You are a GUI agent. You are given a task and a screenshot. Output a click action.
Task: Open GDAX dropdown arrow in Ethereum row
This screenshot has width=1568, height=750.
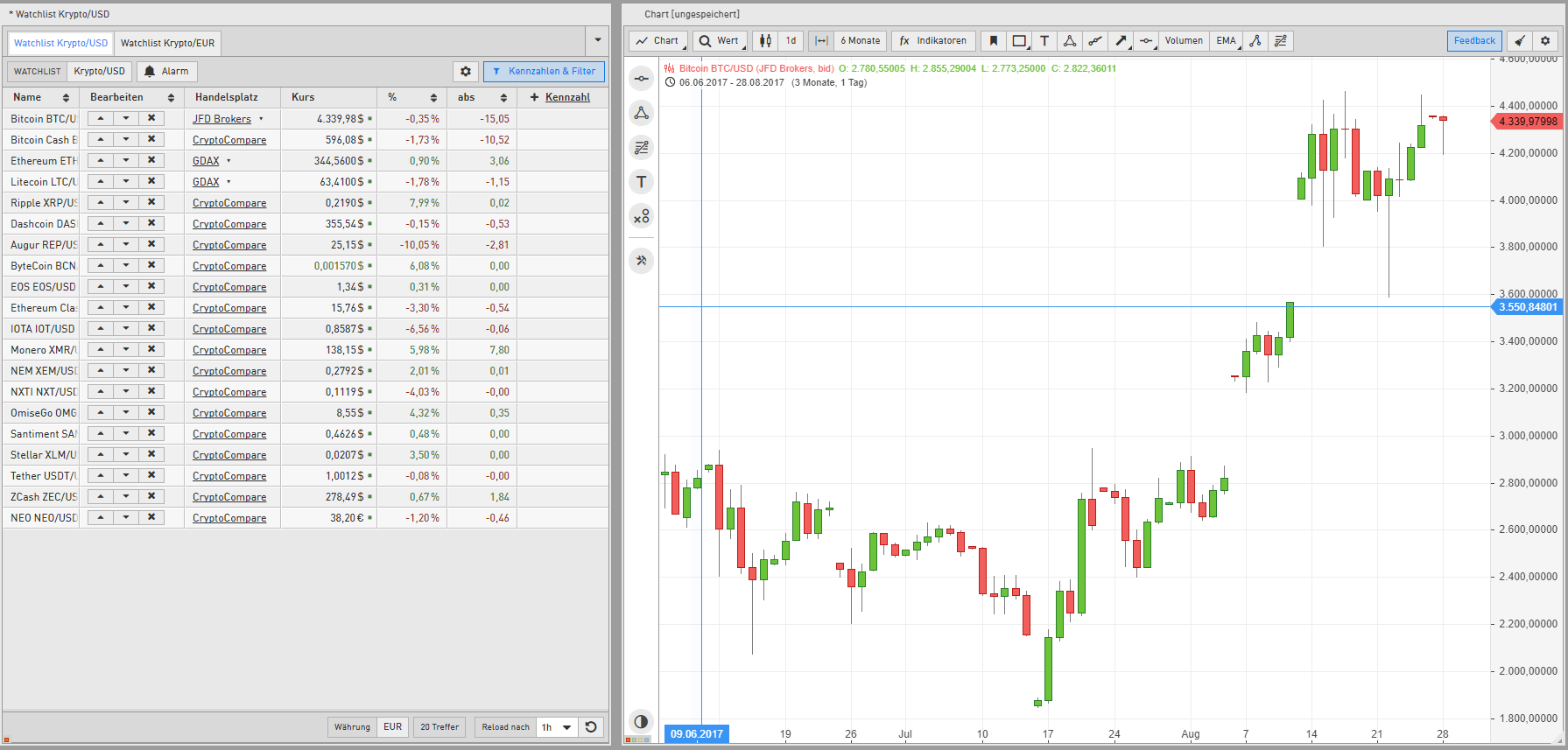tap(229, 161)
